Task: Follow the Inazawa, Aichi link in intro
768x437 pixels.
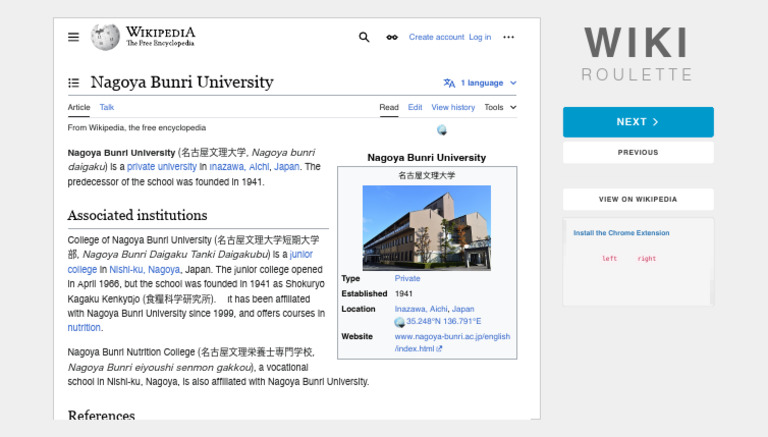Action: coord(239,167)
